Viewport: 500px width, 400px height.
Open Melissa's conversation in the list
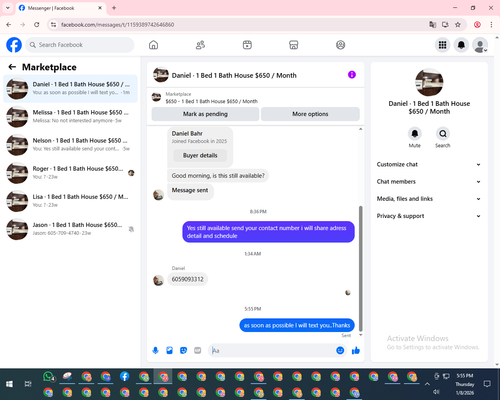pos(70,117)
